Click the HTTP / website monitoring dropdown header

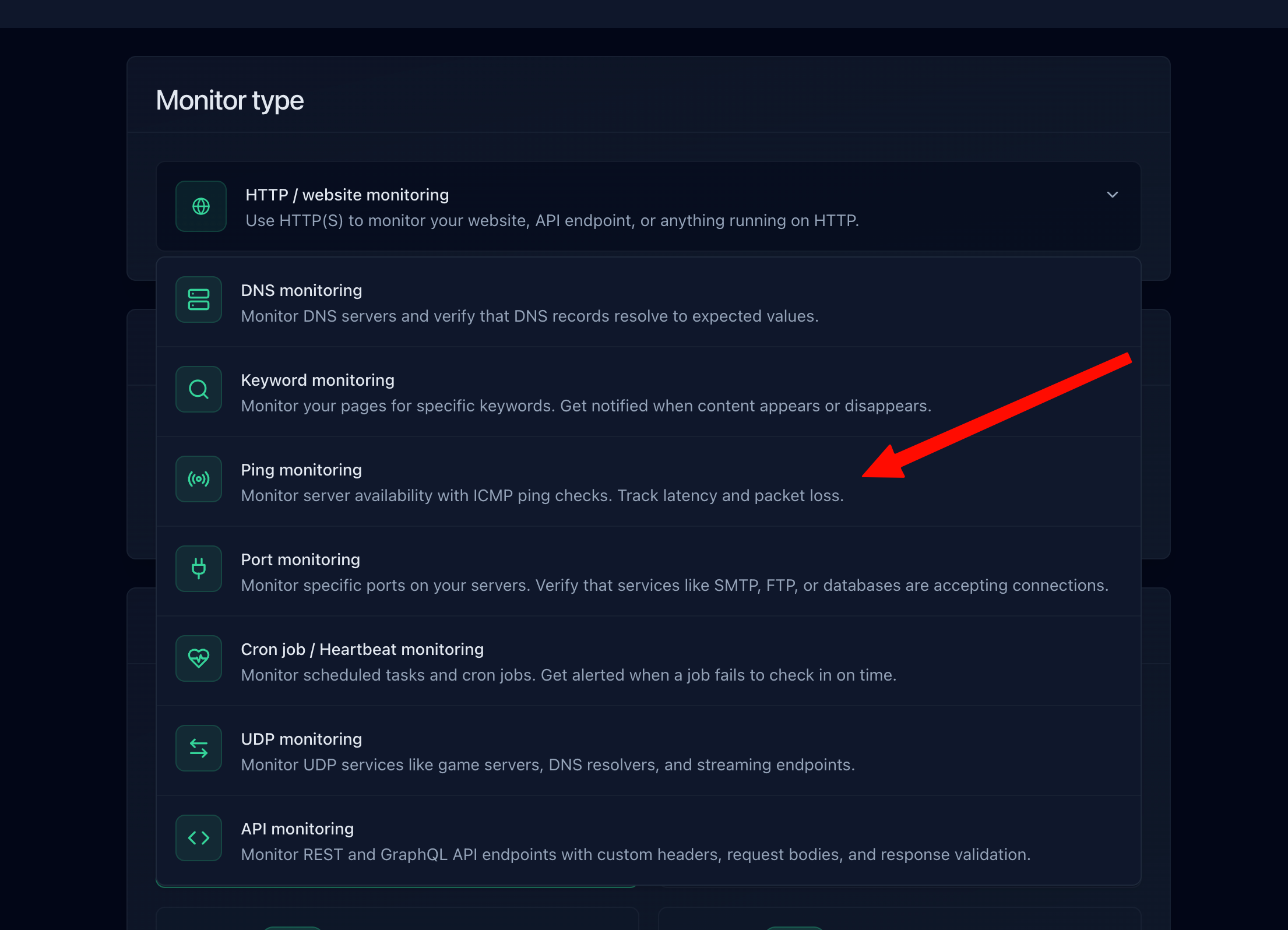click(x=347, y=195)
